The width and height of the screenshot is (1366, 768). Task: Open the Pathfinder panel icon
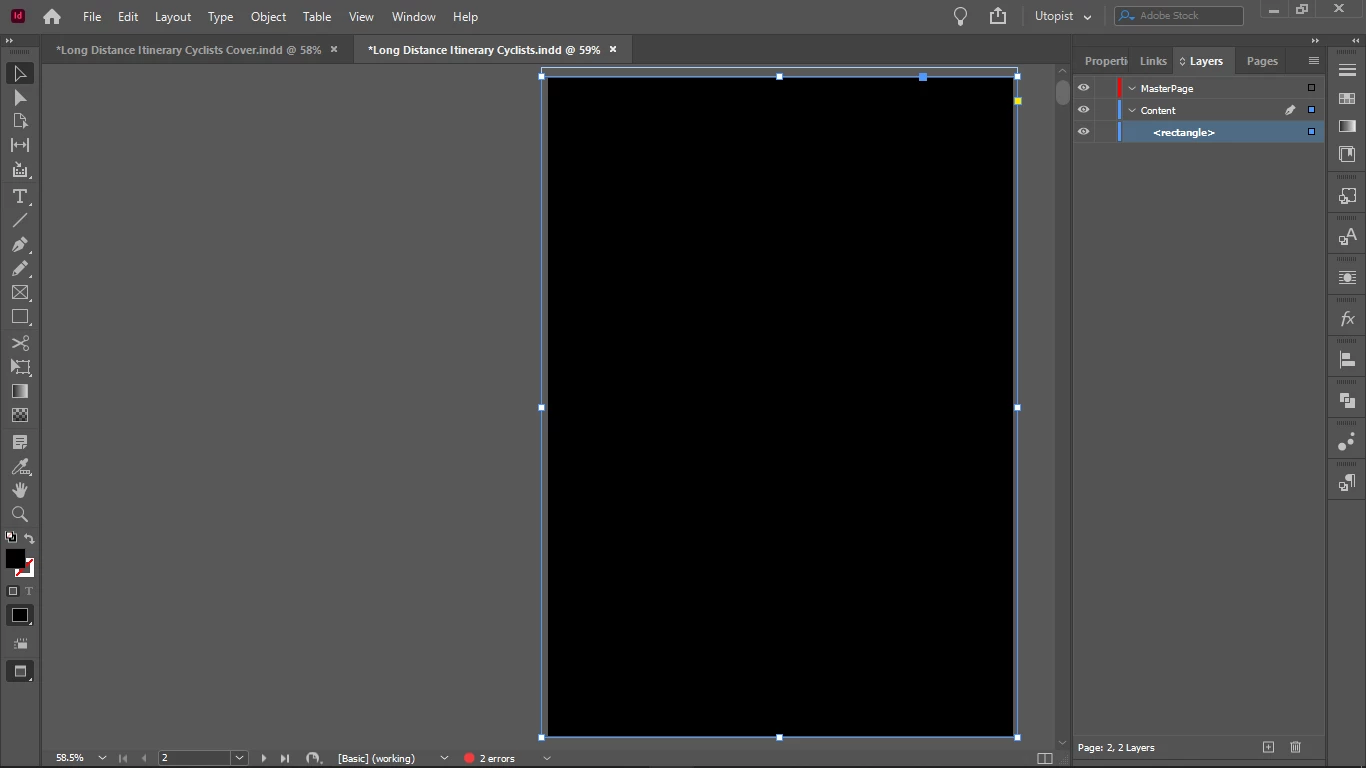tap(1347, 401)
